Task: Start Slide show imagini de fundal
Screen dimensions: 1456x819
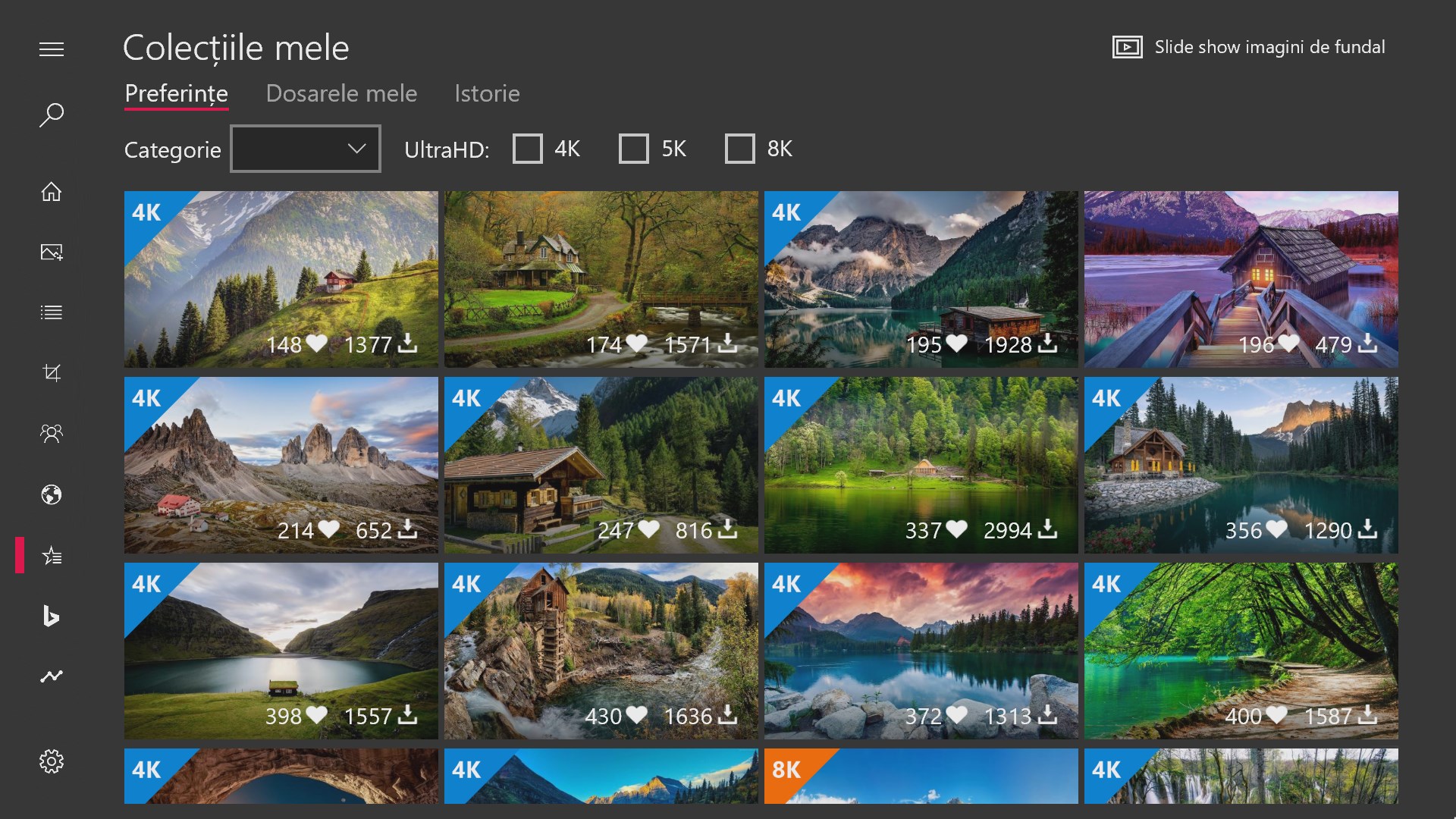Action: click(x=1249, y=48)
